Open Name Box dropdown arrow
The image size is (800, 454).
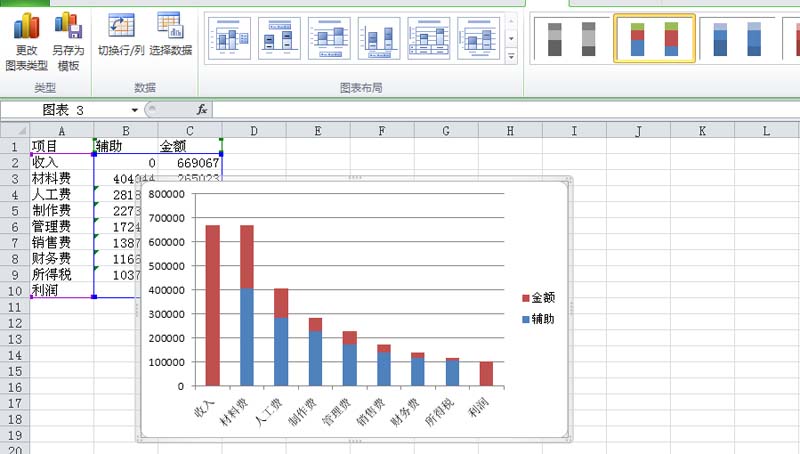tap(134, 110)
